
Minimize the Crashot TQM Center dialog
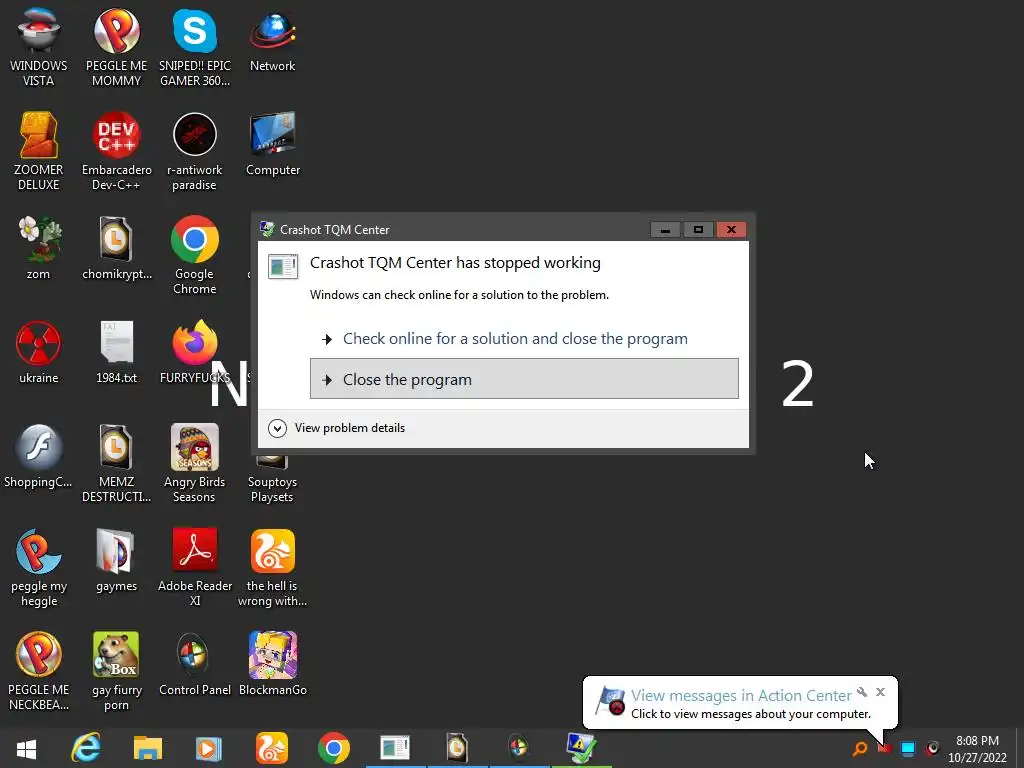[x=665, y=229]
